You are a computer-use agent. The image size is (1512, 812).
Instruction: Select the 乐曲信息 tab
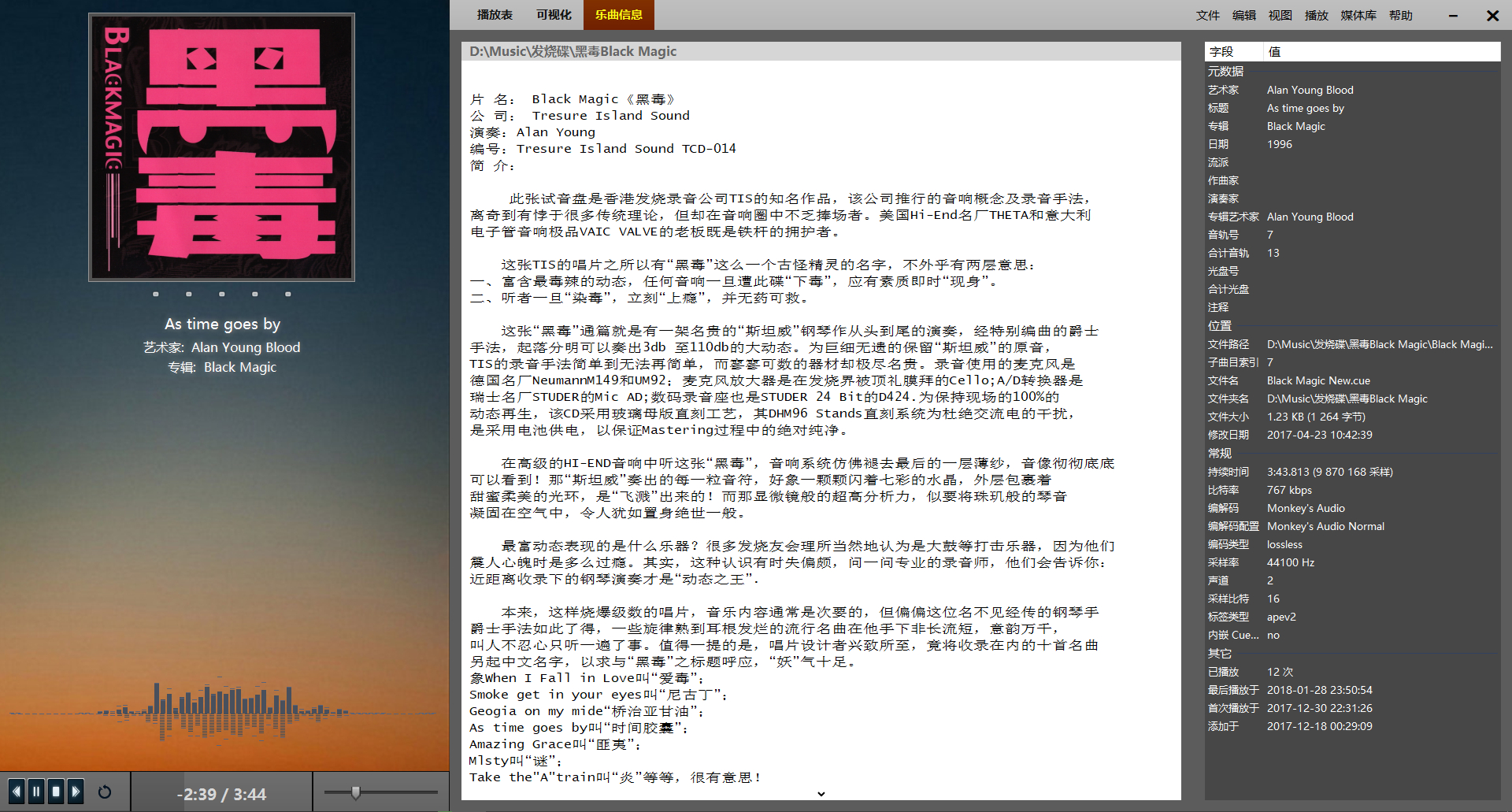tap(619, 15)
